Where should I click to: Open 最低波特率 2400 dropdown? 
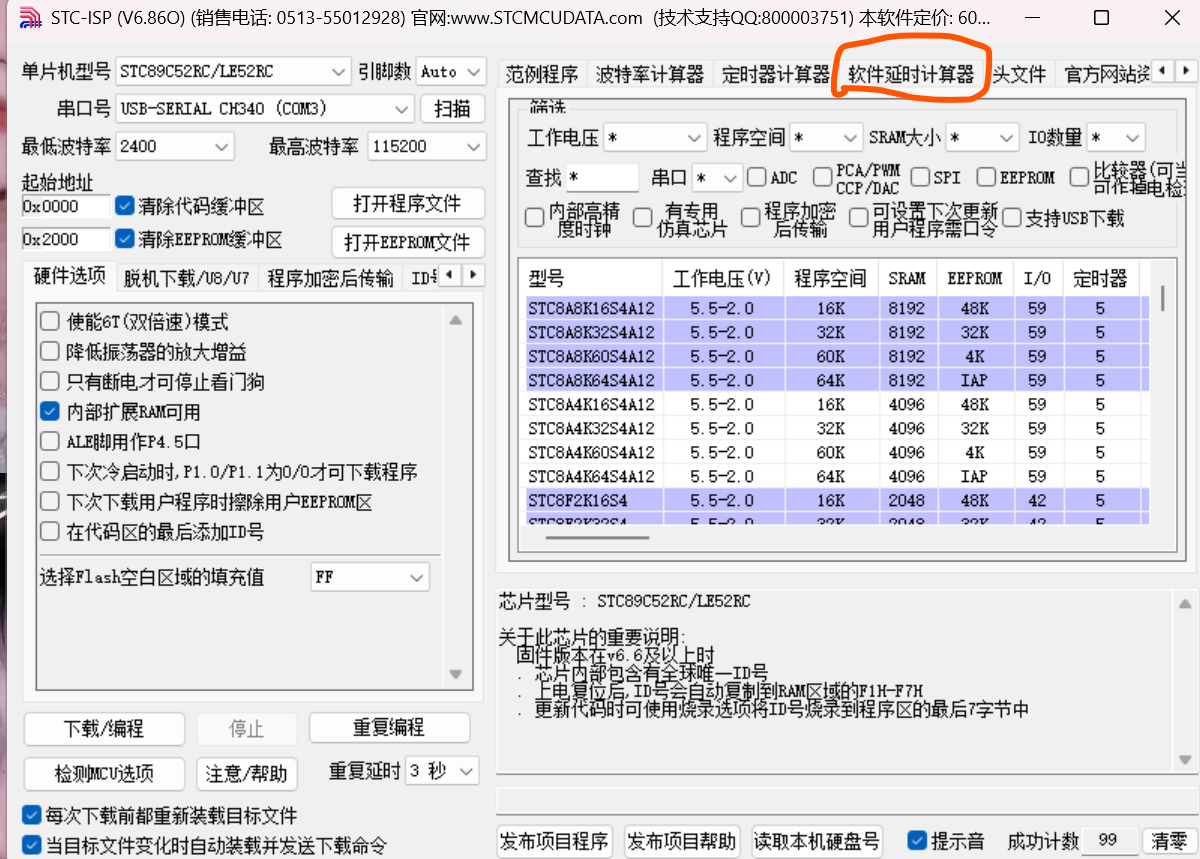pos(175,146)
